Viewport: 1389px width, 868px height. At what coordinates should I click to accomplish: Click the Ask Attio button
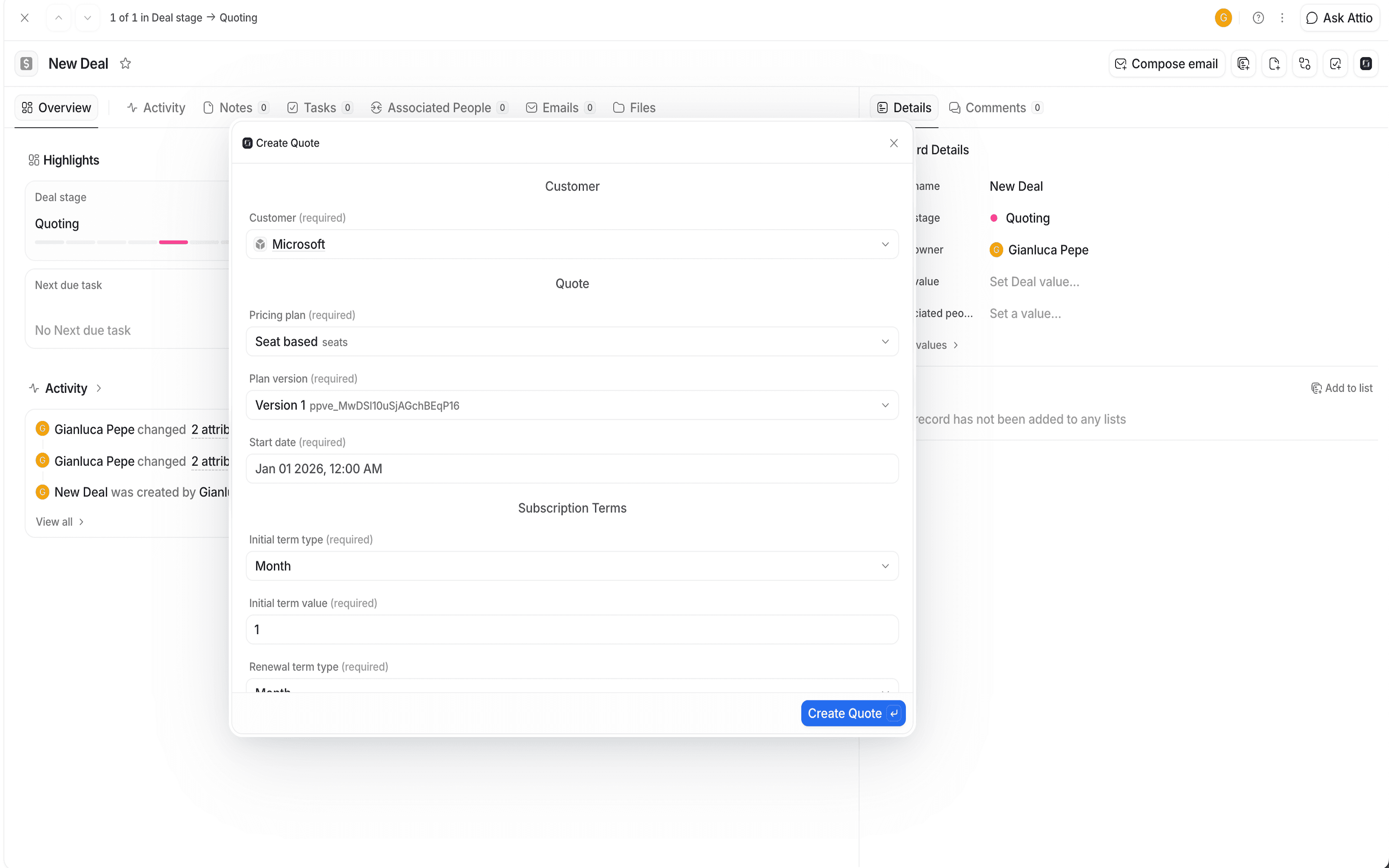pos(1340,18)
